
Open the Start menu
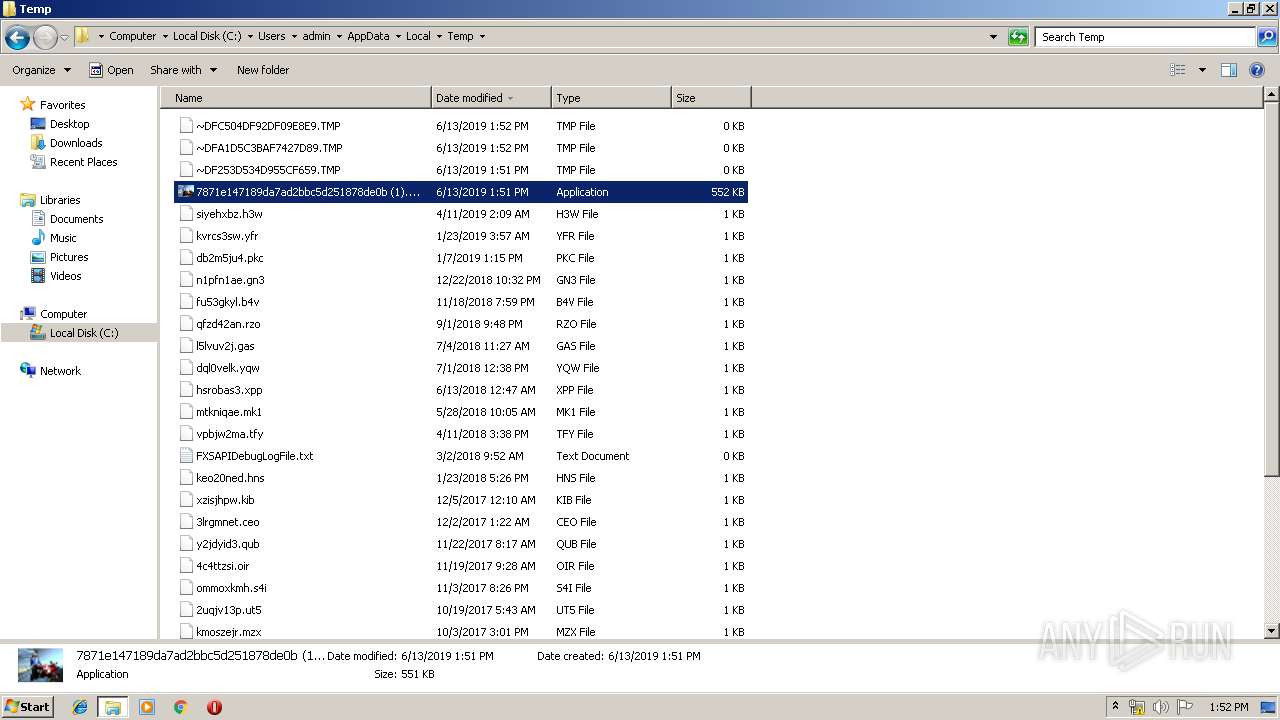27,707
